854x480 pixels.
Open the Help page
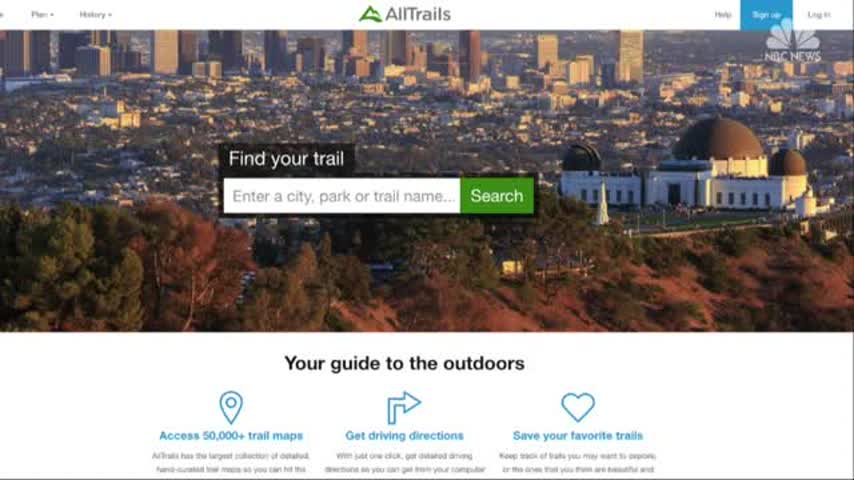[x=723, y=15]
